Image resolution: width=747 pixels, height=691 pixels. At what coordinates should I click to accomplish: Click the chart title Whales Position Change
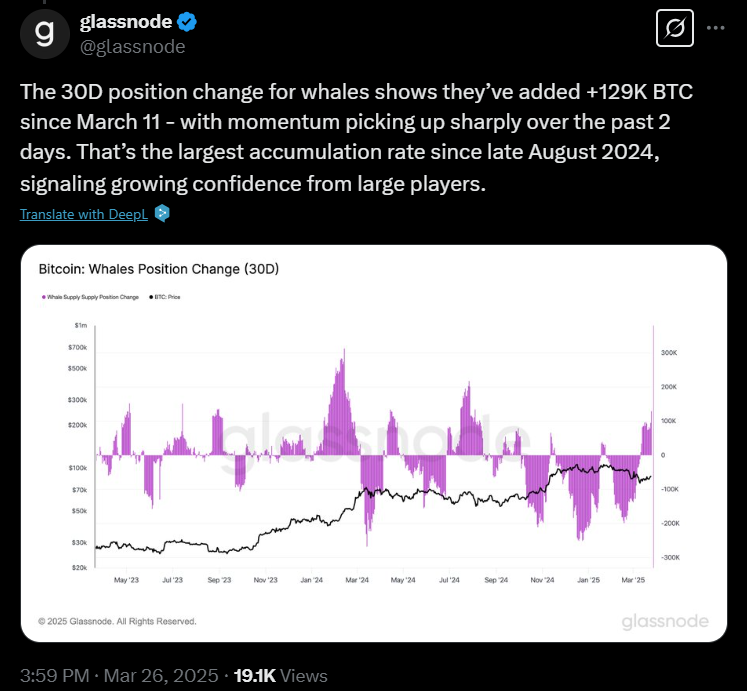pos(159,269)
